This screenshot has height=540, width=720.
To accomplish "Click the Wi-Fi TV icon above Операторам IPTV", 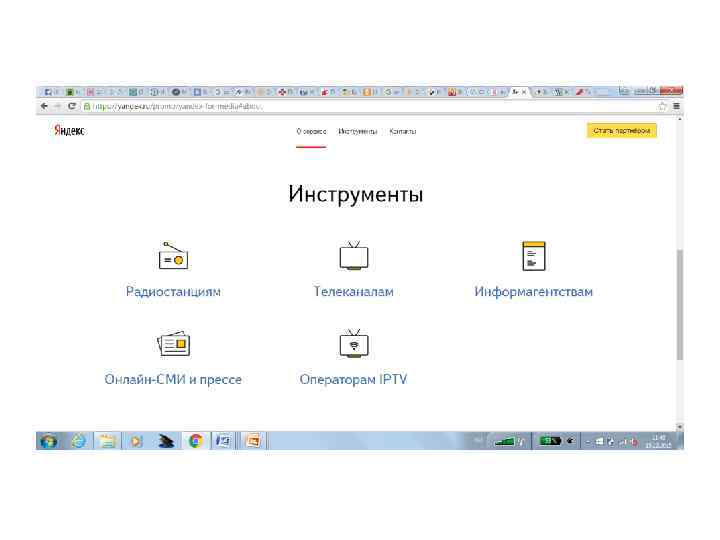I will tap(354, 343).
